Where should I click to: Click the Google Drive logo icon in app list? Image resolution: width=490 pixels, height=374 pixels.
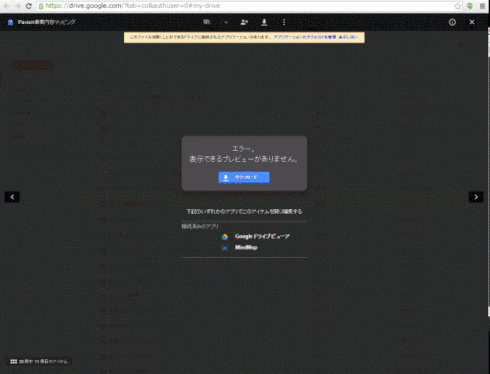tap(225, 237)
